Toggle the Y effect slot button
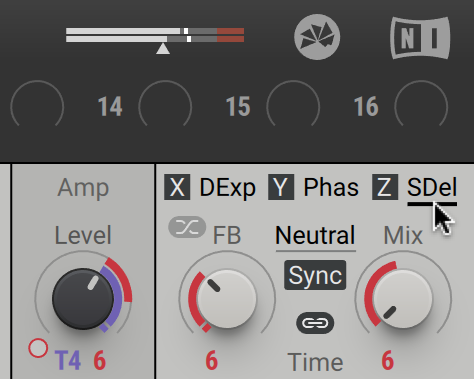 pyautogui.click(x=281, y=187)
